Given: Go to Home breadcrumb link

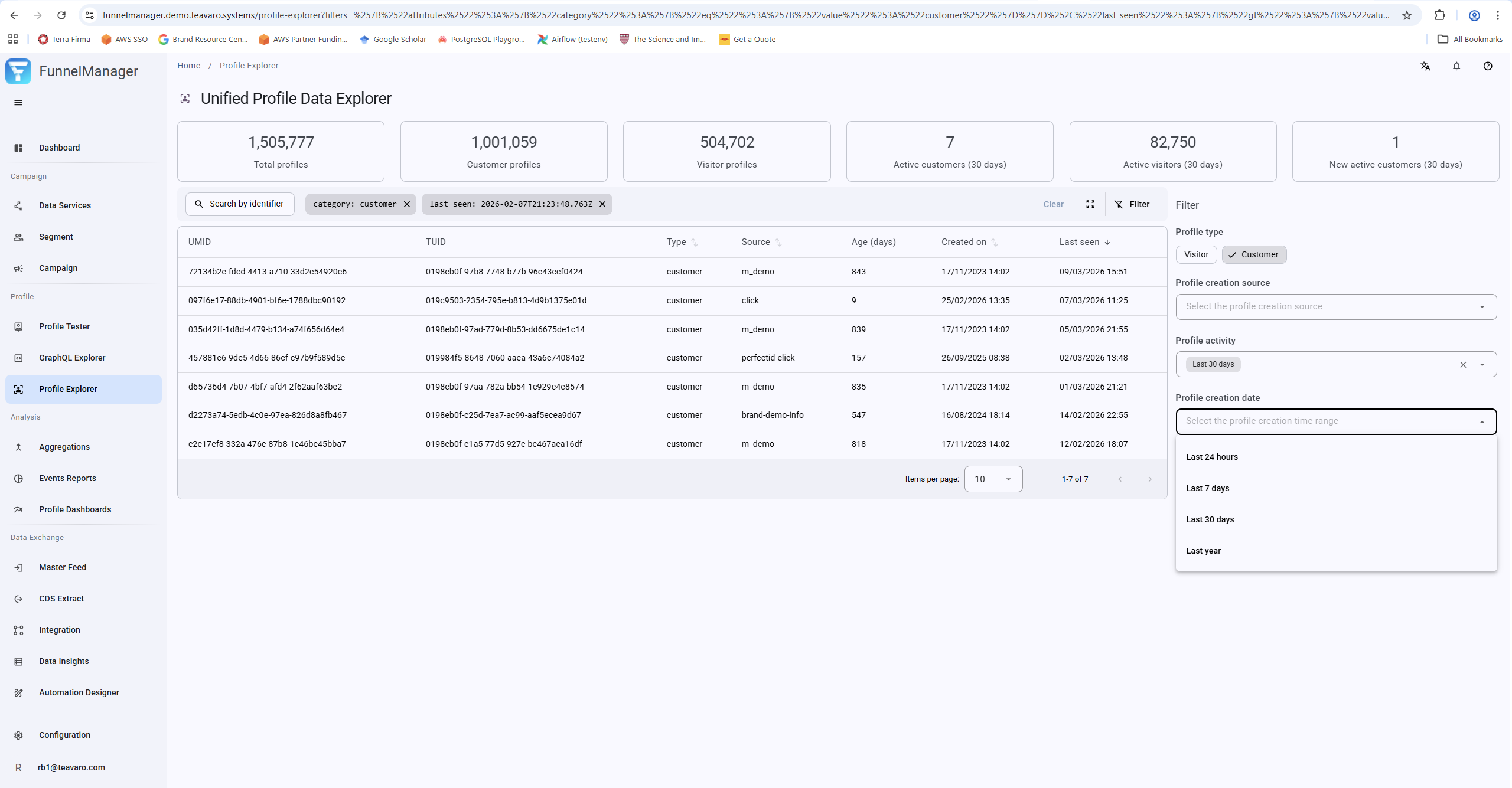Looking at the screenshot, I should tap(188, 66).
